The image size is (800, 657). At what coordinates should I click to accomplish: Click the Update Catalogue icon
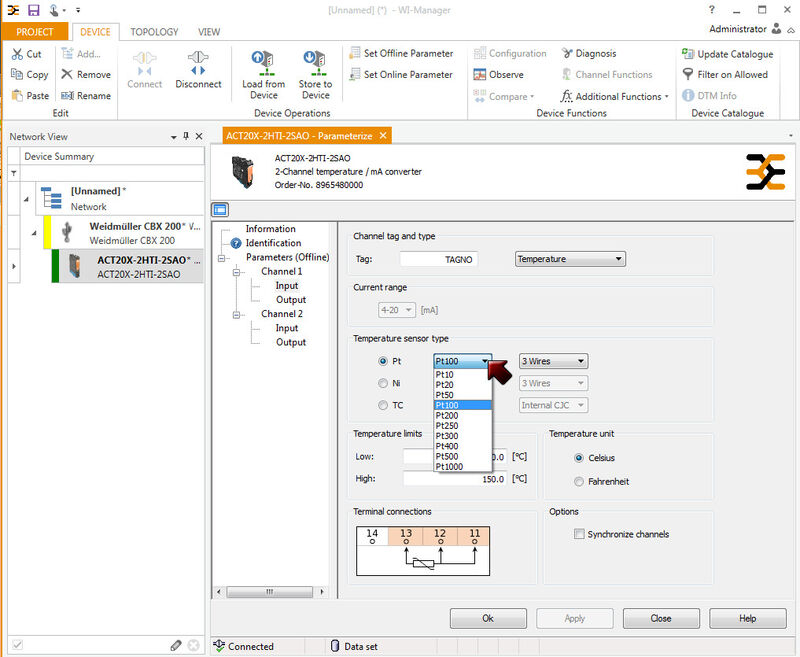688,54
